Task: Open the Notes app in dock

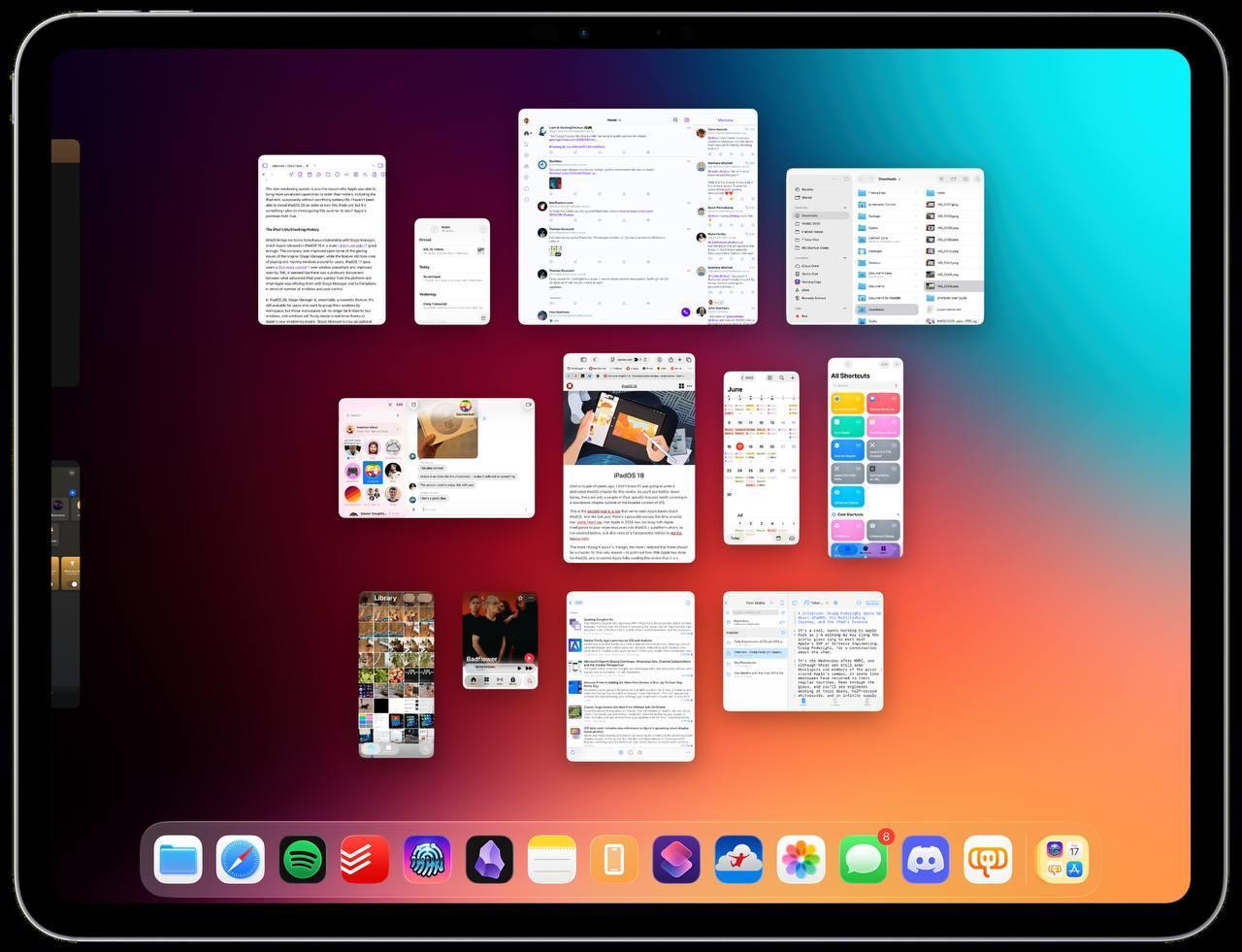Action: [551, 859]
